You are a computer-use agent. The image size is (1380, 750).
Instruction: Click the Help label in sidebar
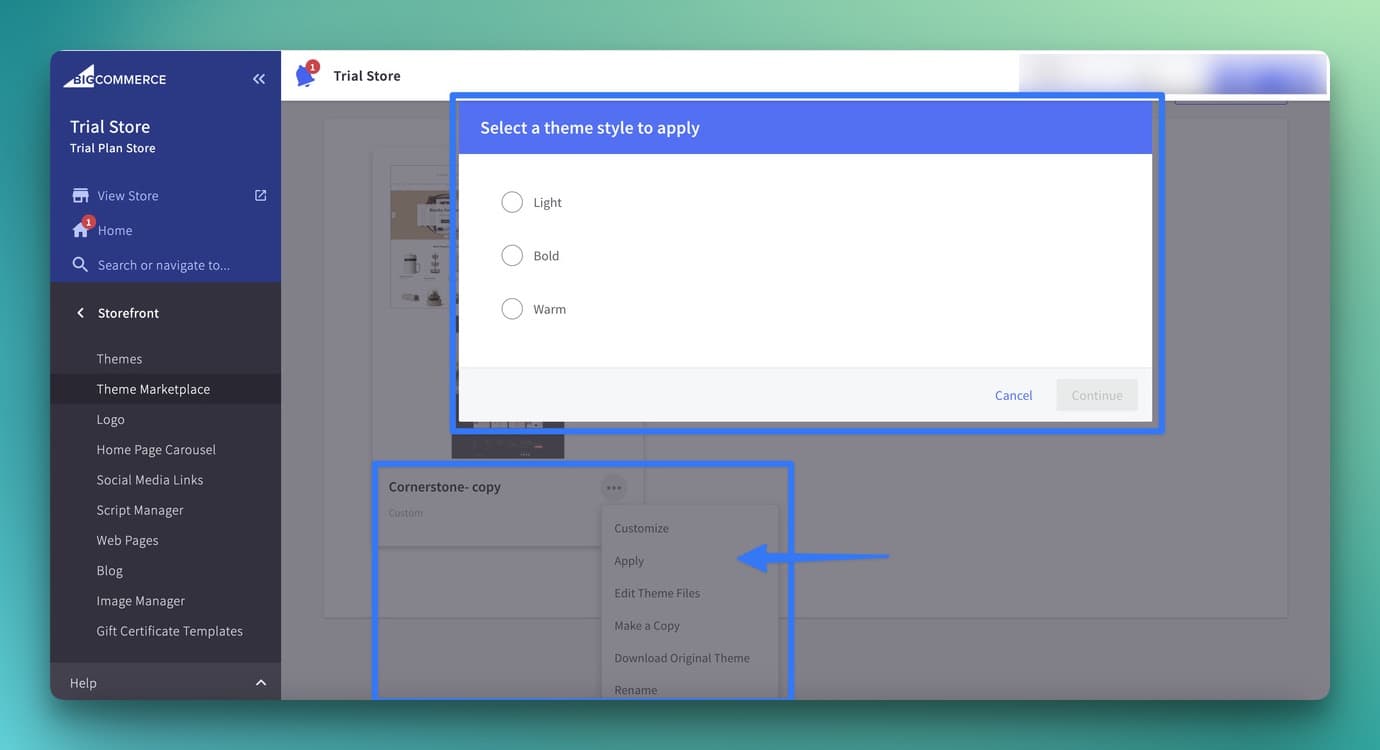(83, 683)
